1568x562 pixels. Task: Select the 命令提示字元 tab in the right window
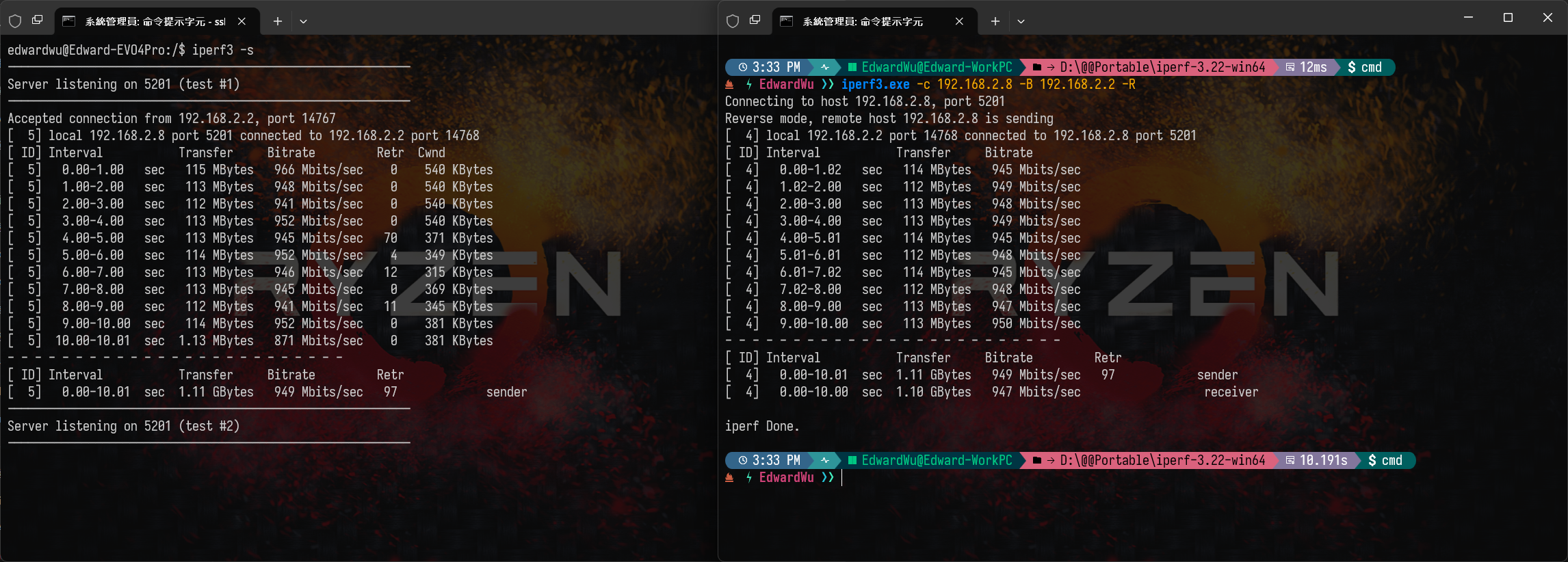(874, 21)
